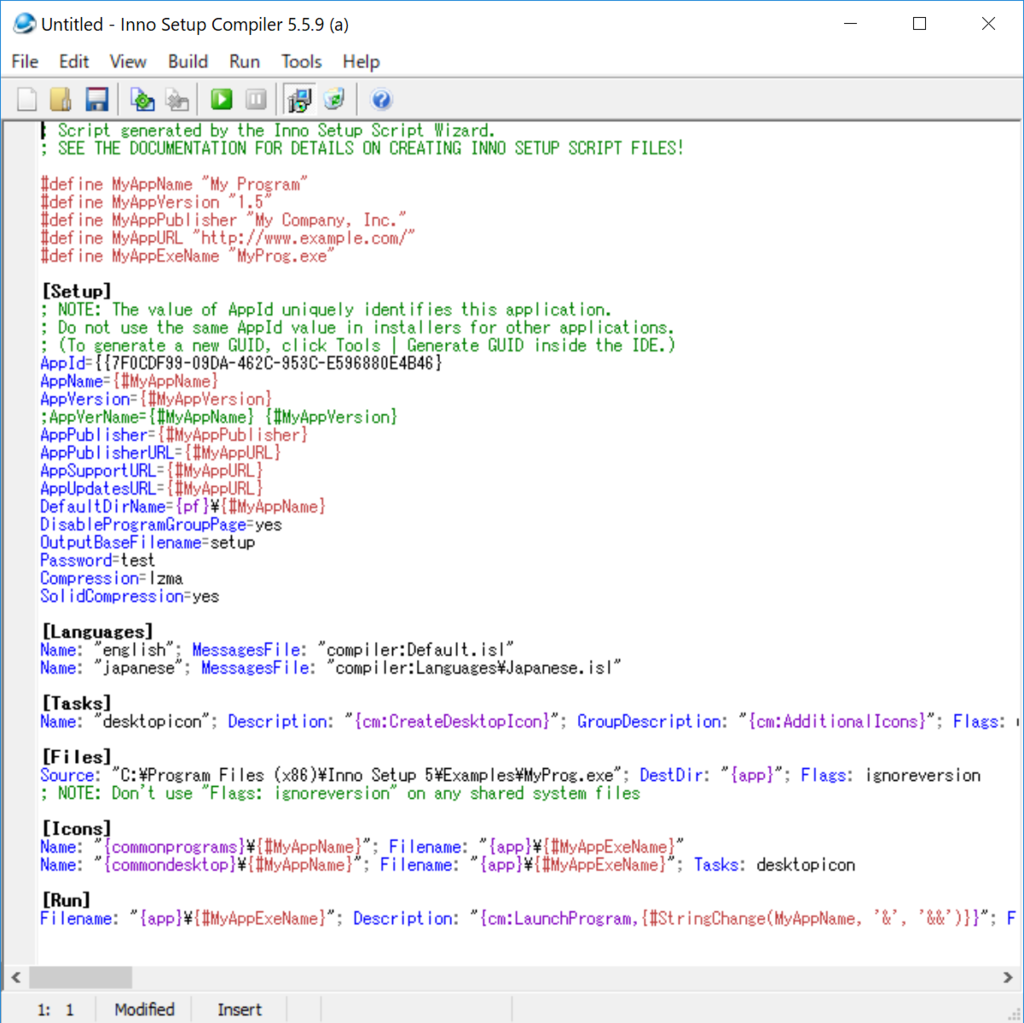Click the horizontal scrollbar right arrow

(x=1008, y=978)
